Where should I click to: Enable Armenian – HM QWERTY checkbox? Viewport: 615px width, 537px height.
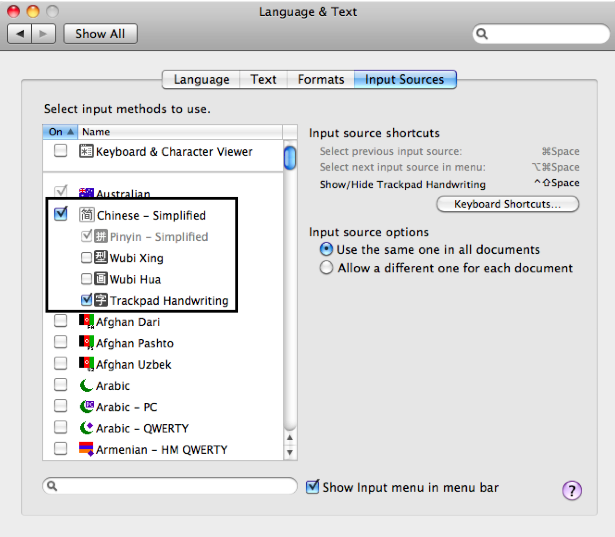[x=60, y=448]
